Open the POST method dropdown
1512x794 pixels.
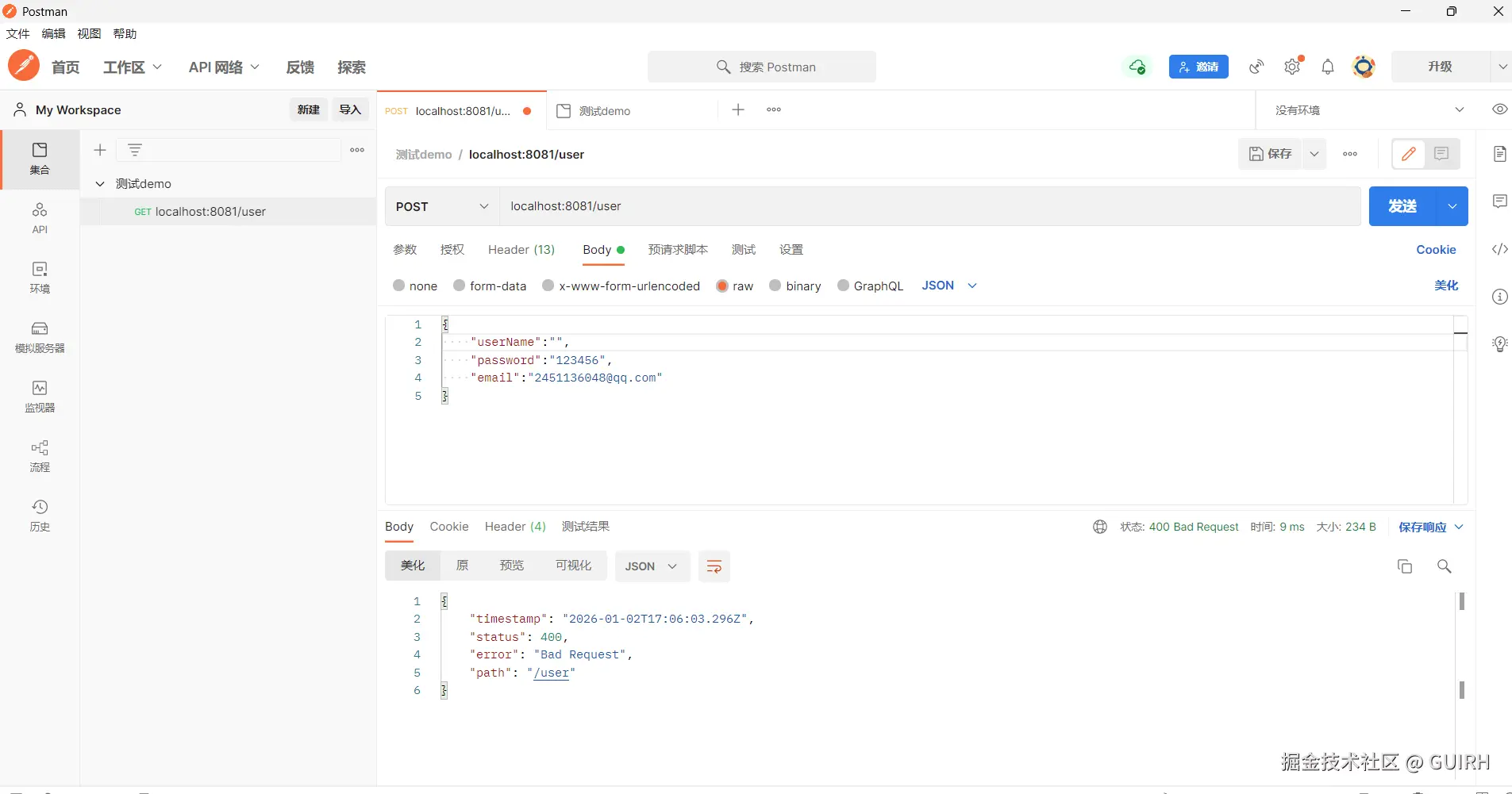coord(441,206)
